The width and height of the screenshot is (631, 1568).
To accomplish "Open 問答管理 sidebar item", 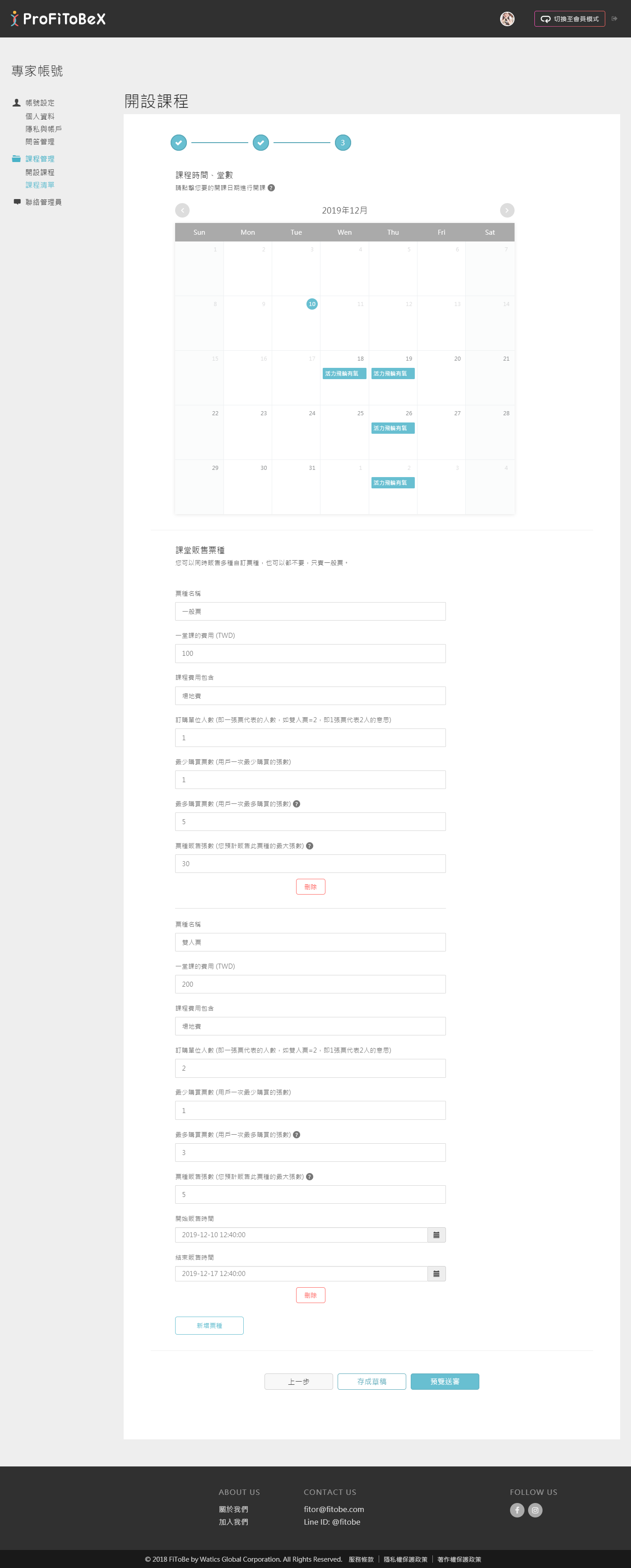I will (x=40, y=142).
